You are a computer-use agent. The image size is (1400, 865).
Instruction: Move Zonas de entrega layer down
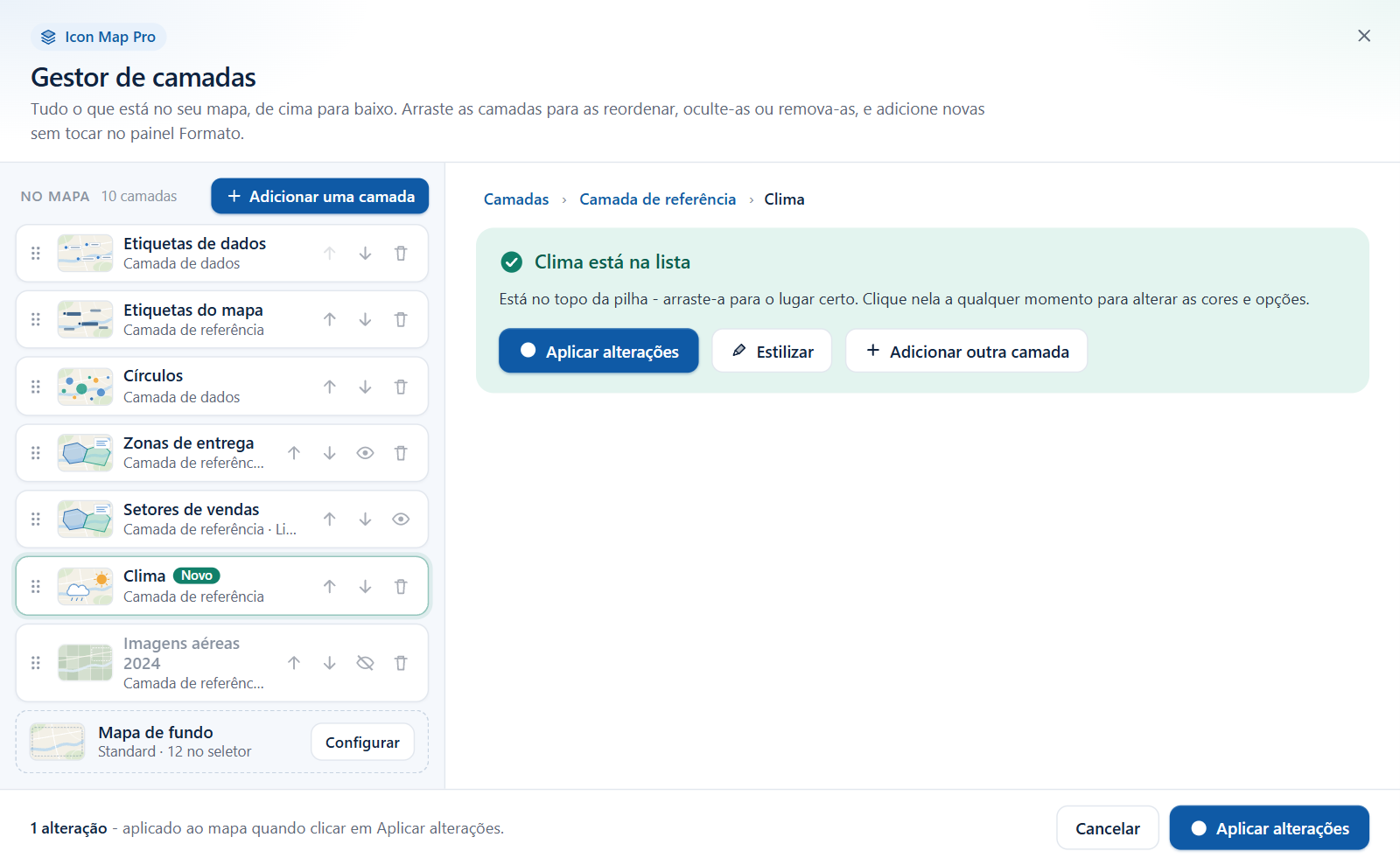(x=329, y=453)
